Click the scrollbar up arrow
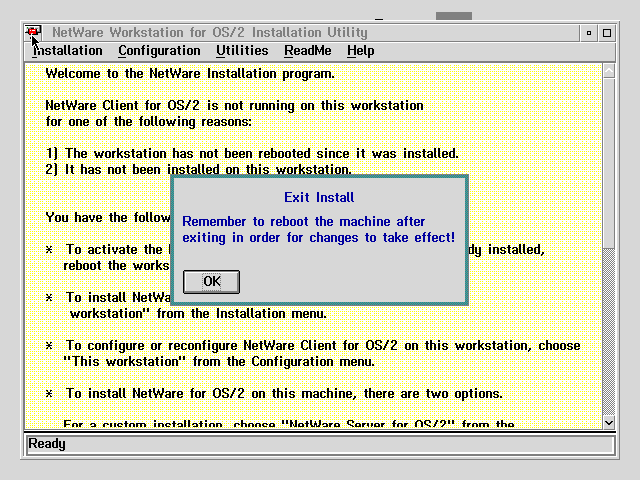This screenshot has height=480, width=640. coord(609,71)
